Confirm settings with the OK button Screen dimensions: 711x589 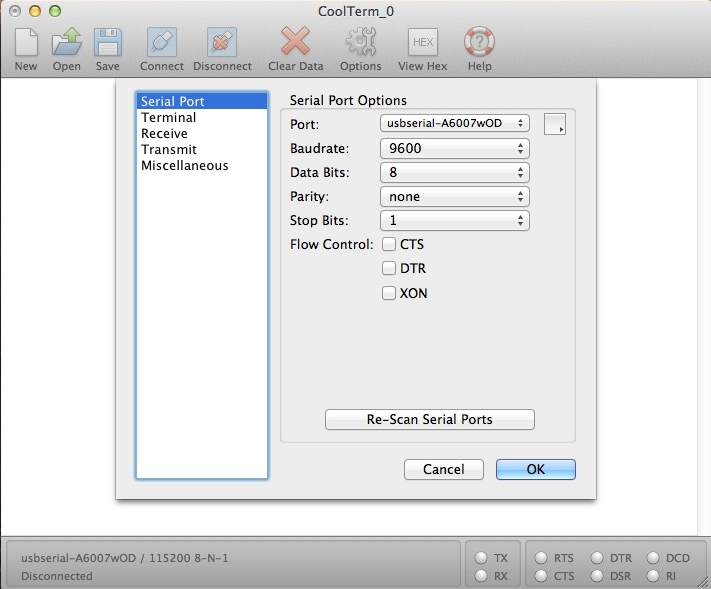535,469
